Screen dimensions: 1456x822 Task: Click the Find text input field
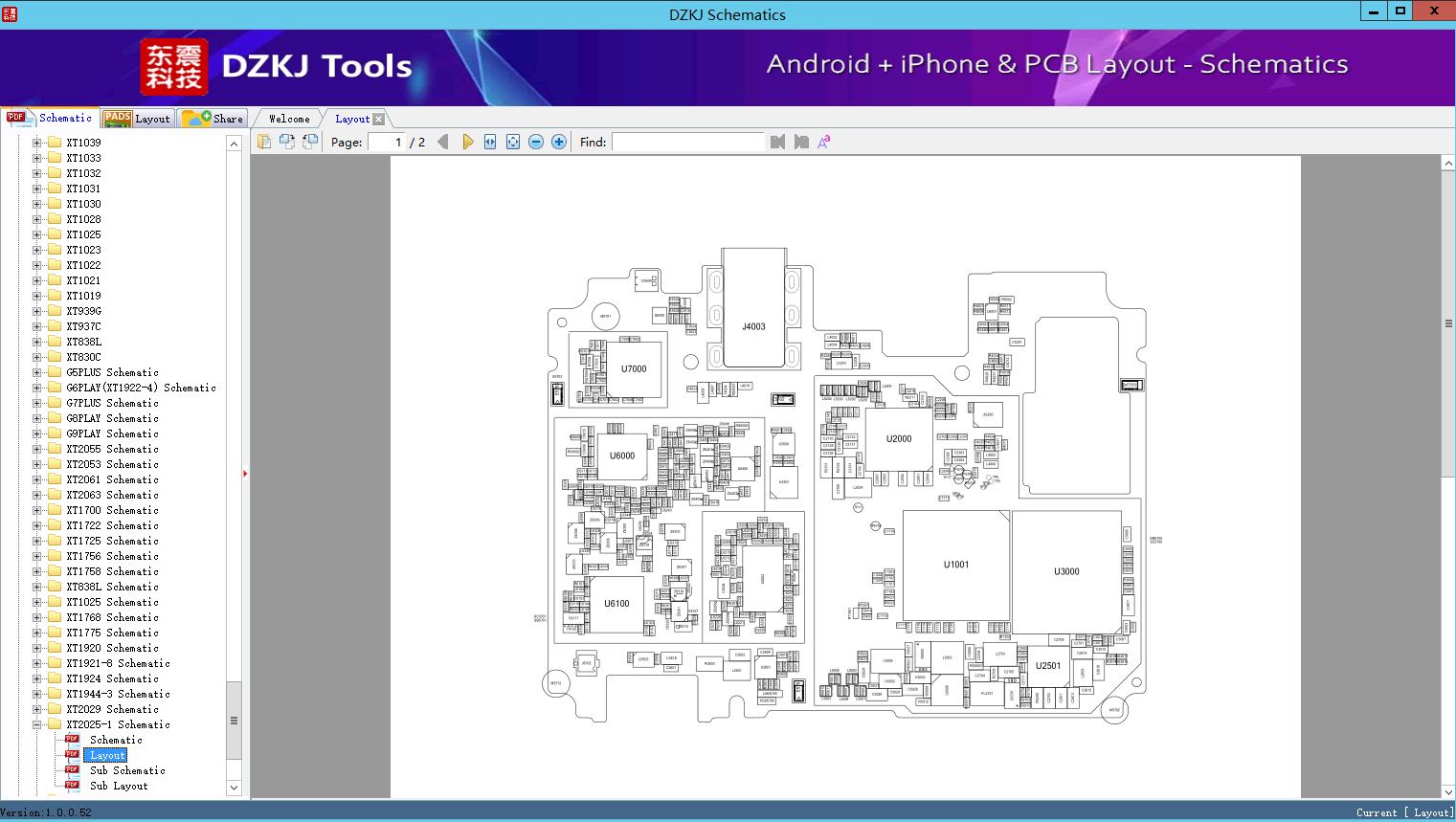pos(687,142)
